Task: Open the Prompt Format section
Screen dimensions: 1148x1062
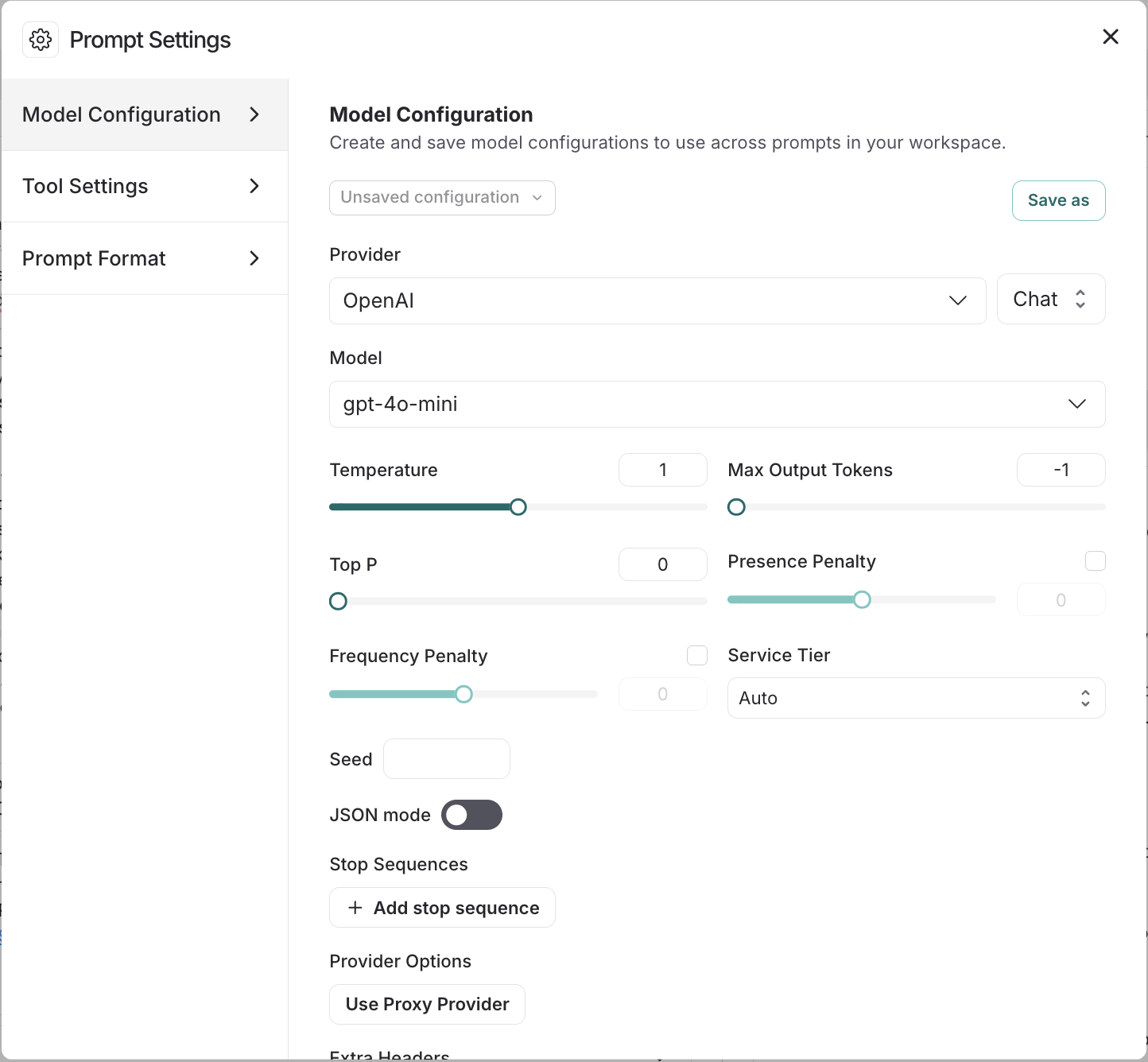Action: [x=94, y=258]
